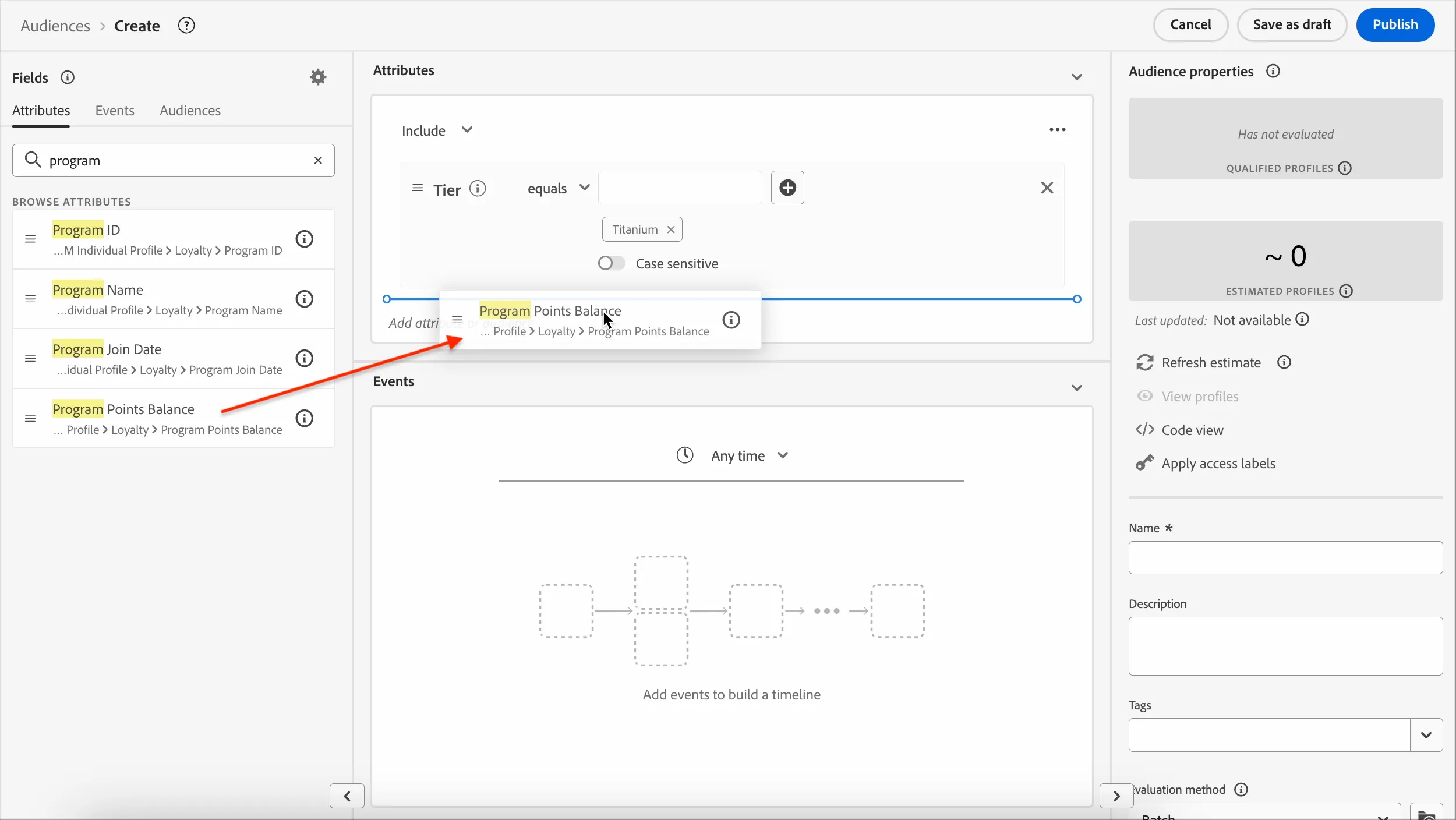Viewport: 1456px width, 820px height.
Task: Click the Cancel button
Action: [1190, 24]
